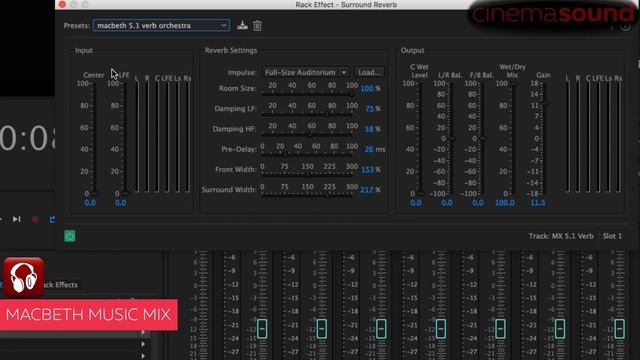The width and height of the screenshot is (640, 360).
Task: Click the Load... impulse button
Action: (x=369, y=72)
